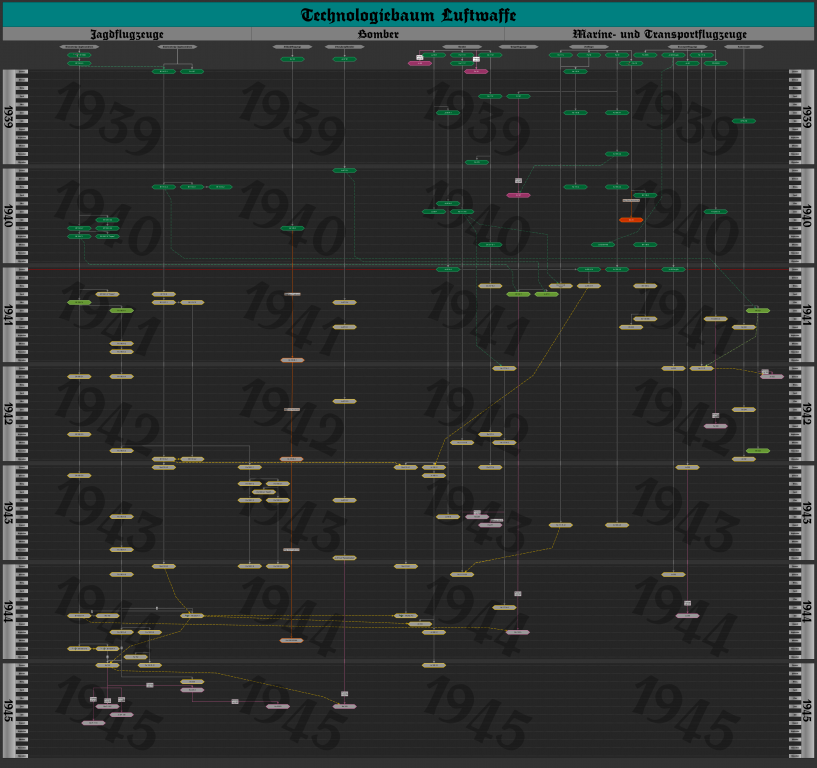Screen dimensions: 817x768
Task: Click the 1943 year bar on the right edge
Action: 807,513
